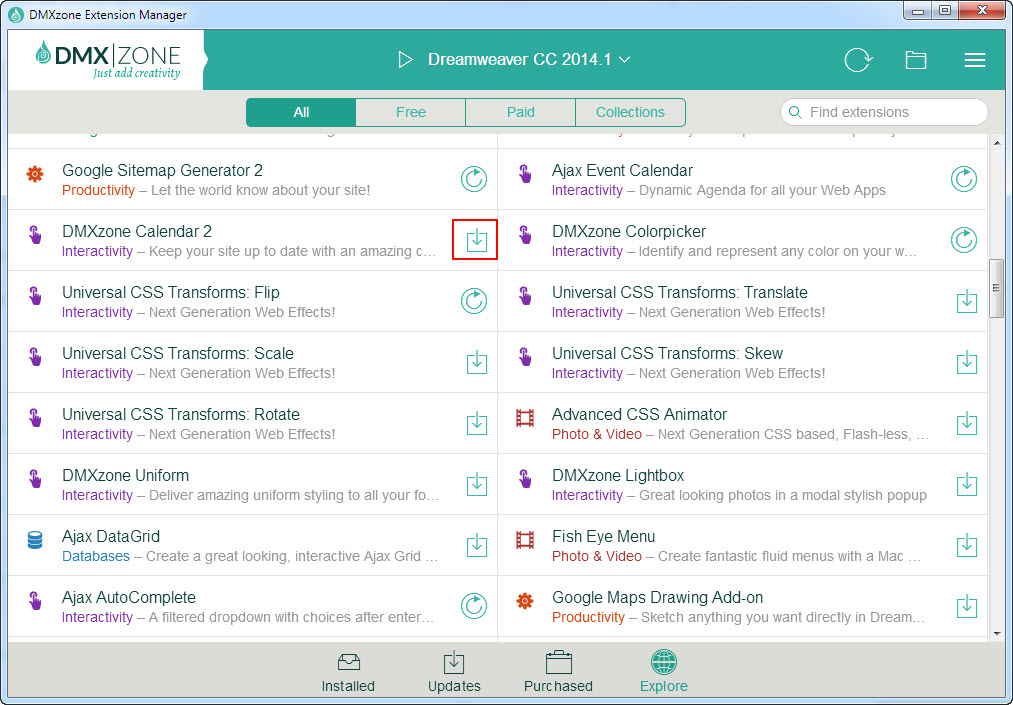The width and height of the screenshot is (1013, 705).
Task: Download Universal CSS Transforms: Rotate
Action: pyautogui.click(x=476, y=423)
